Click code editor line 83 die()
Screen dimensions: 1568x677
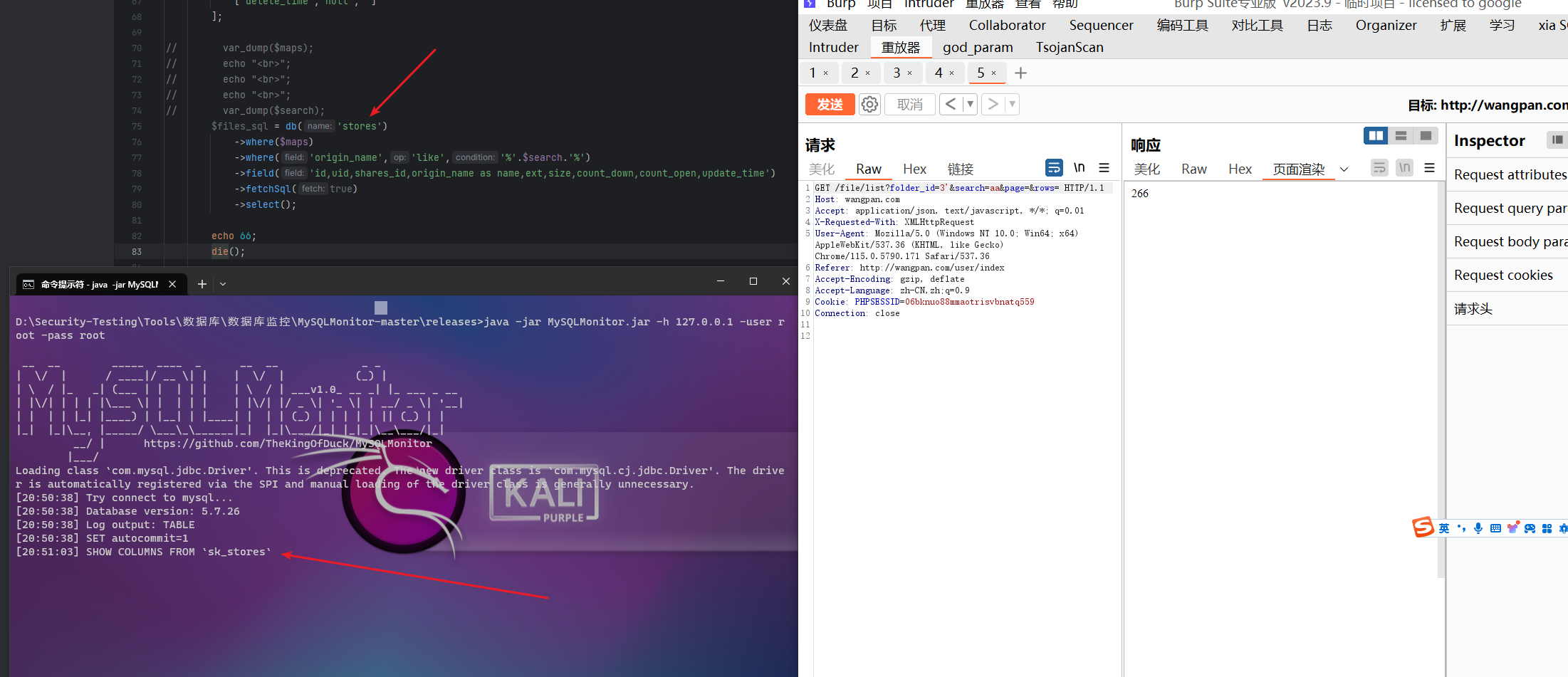point(228,251)
